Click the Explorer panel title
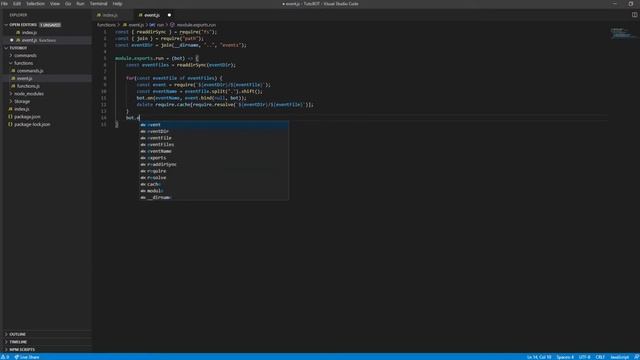This screenshot has width=640, height=360. pyautogui.click(x=18, y=15)
